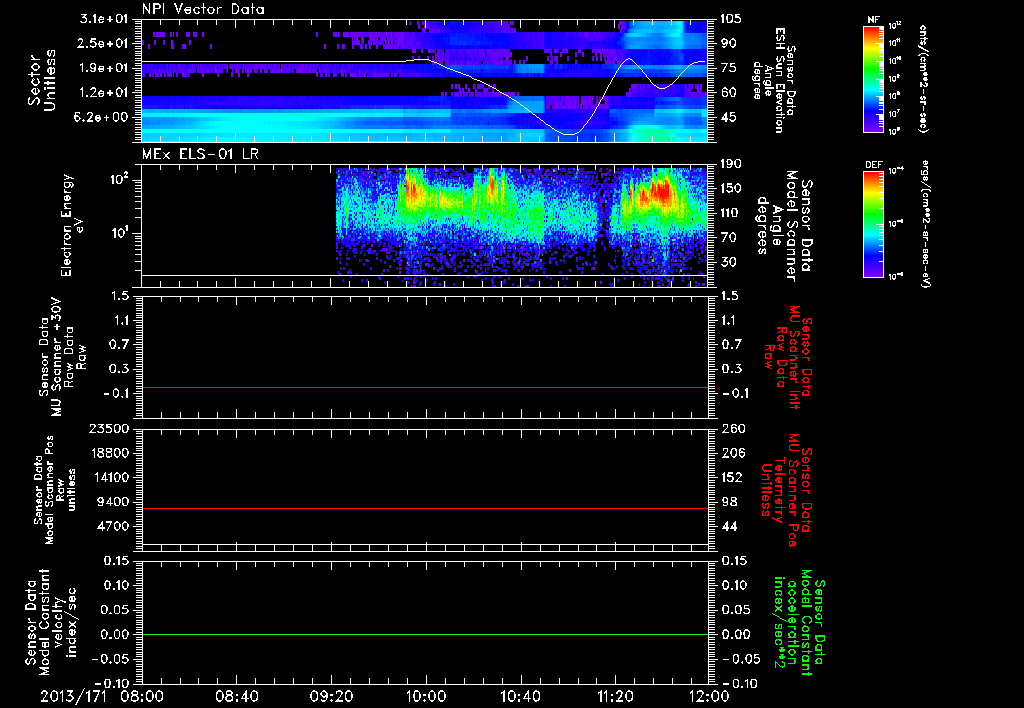Click the 'Model Scanner Pos Raw' axis label
This screenshot has width=1024, height=708.
pos(54,490)
